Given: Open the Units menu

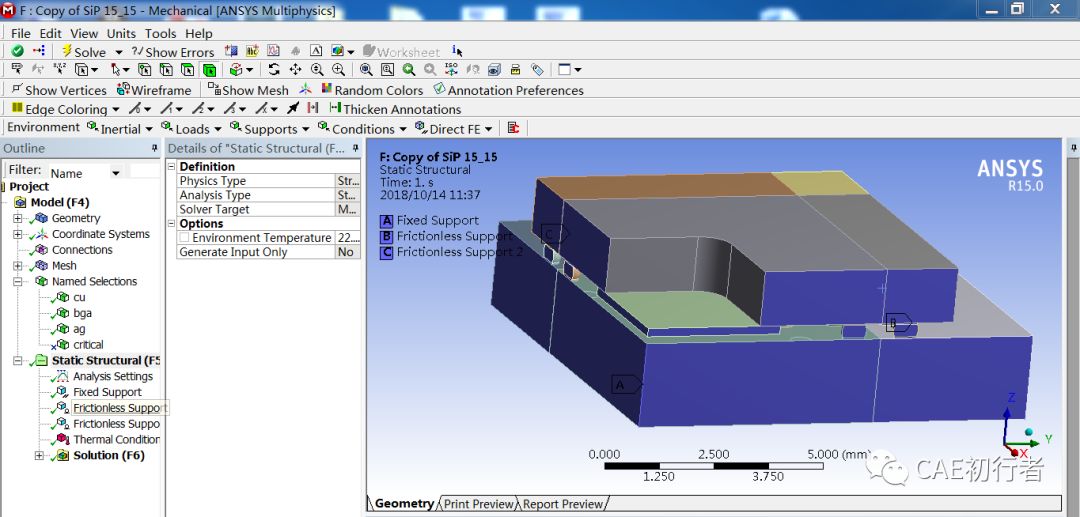Looking at the screenshot, I should 121,34.
